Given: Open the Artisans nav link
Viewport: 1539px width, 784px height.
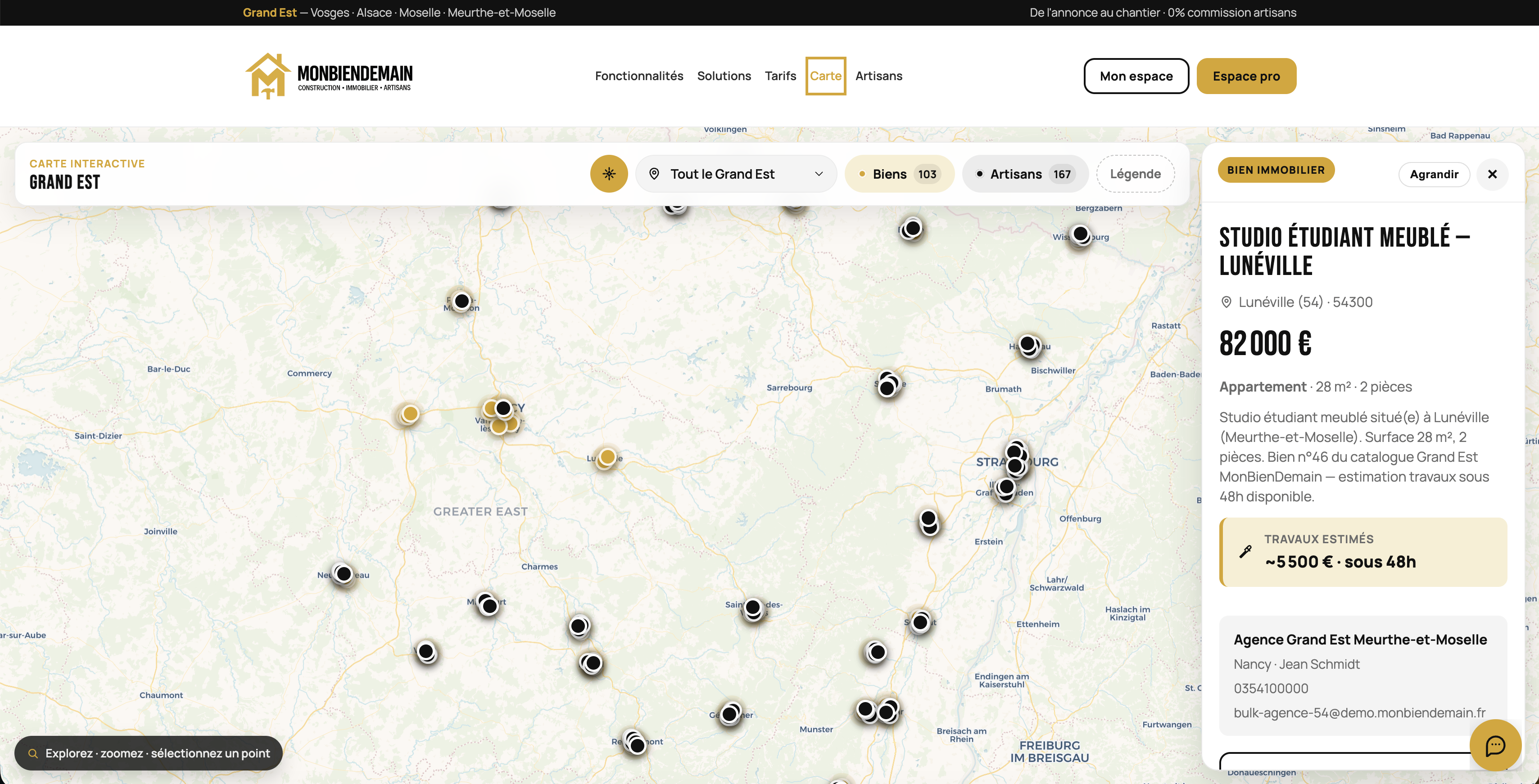Looking at the screenshot, I should point(878,76).
